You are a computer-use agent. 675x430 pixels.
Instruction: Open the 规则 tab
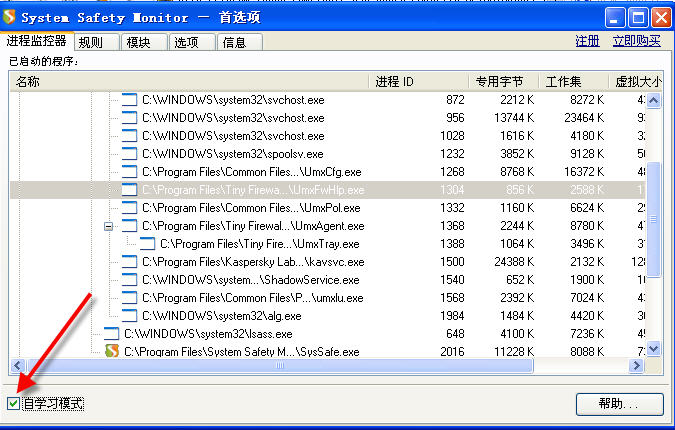point(97,42)
